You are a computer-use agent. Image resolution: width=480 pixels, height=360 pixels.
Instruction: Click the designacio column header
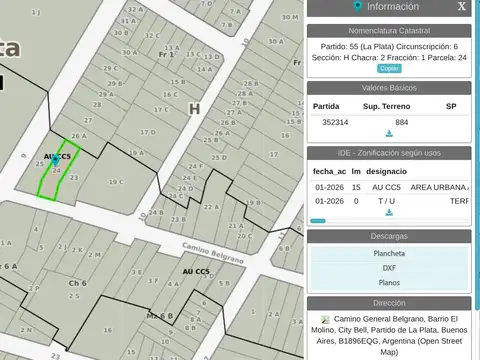point(386,171)
